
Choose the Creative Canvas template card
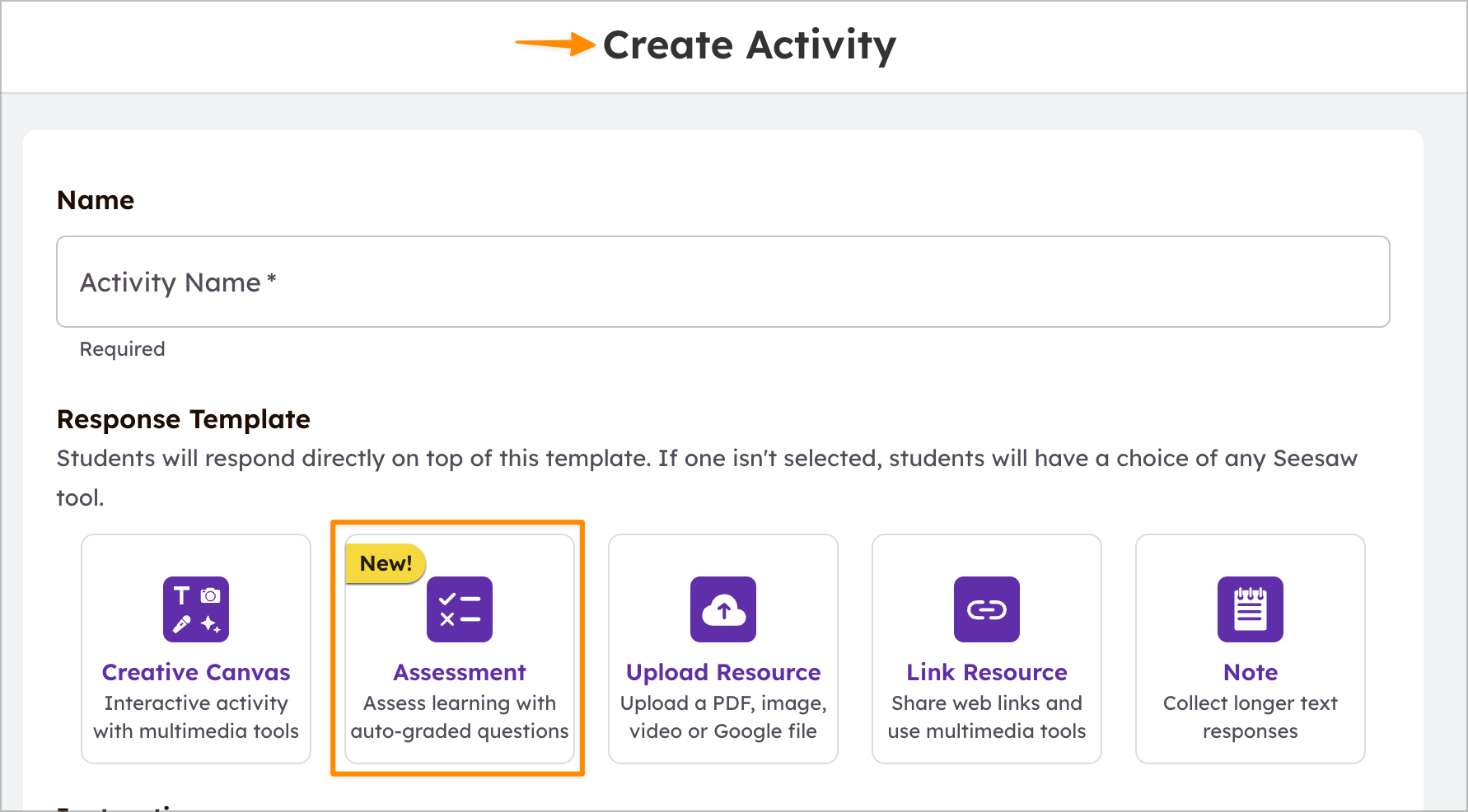(x=195, y=648)
